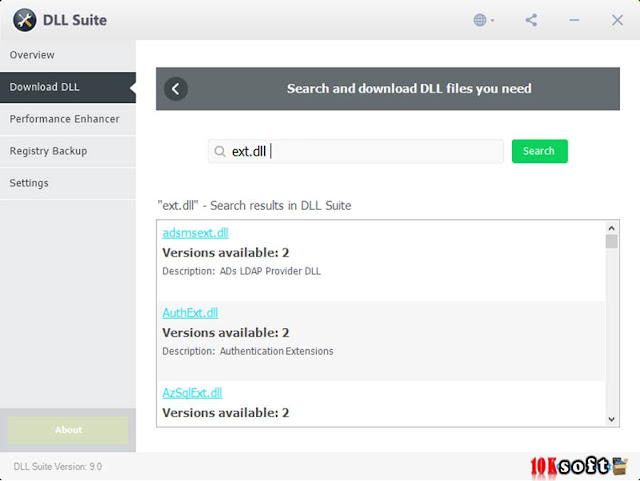Viewport: 640px width, 481px height.
Task: Open Registry Backup section
Action: coord(68,151)
